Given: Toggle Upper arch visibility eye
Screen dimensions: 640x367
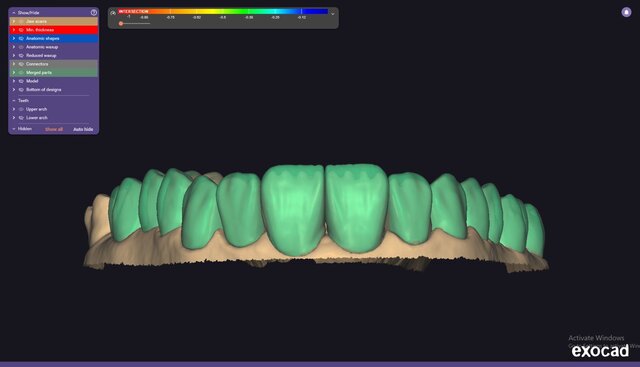Looking at the screenshot, I should tap(21, 109).
